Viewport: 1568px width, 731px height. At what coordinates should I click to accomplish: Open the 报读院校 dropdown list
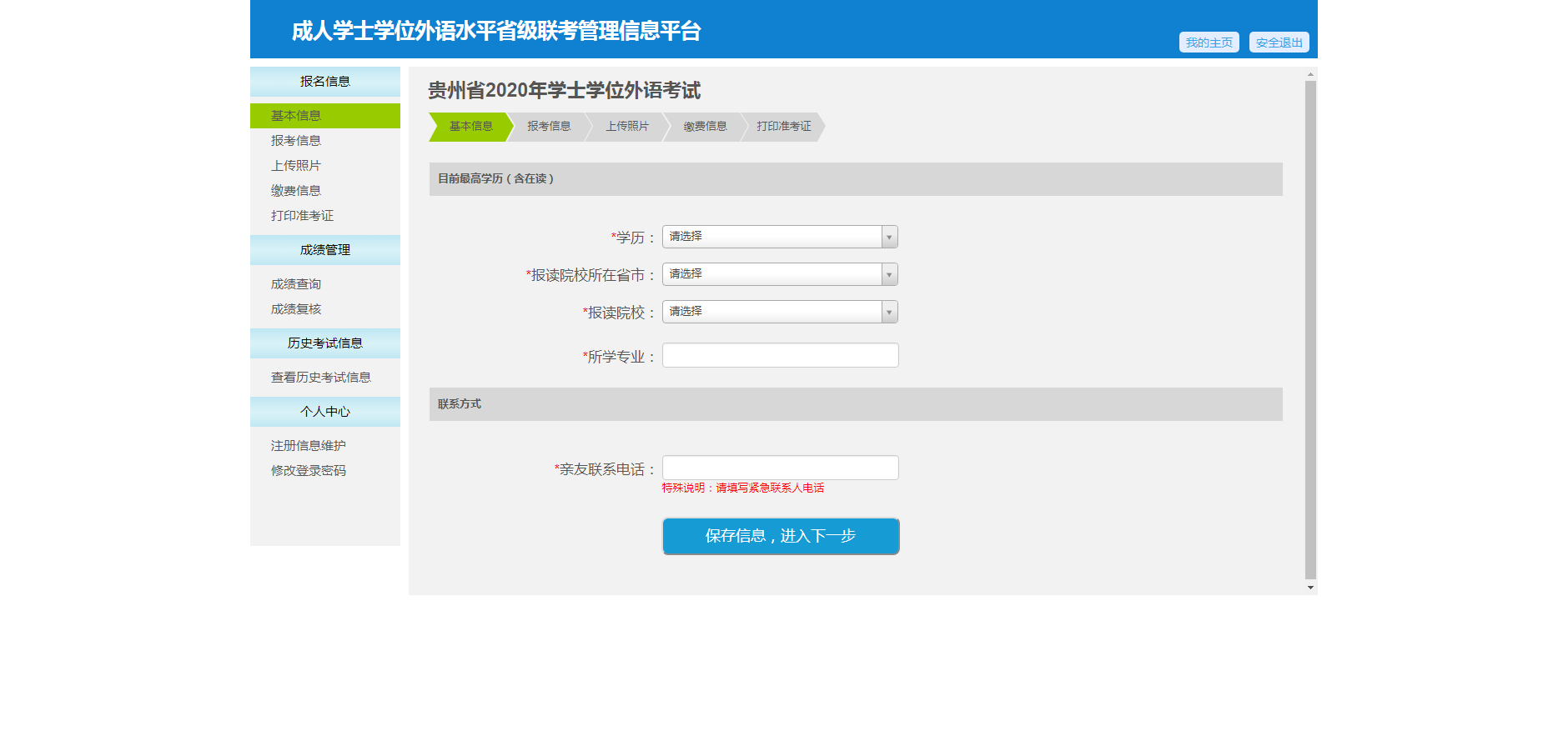pos(779,312)
